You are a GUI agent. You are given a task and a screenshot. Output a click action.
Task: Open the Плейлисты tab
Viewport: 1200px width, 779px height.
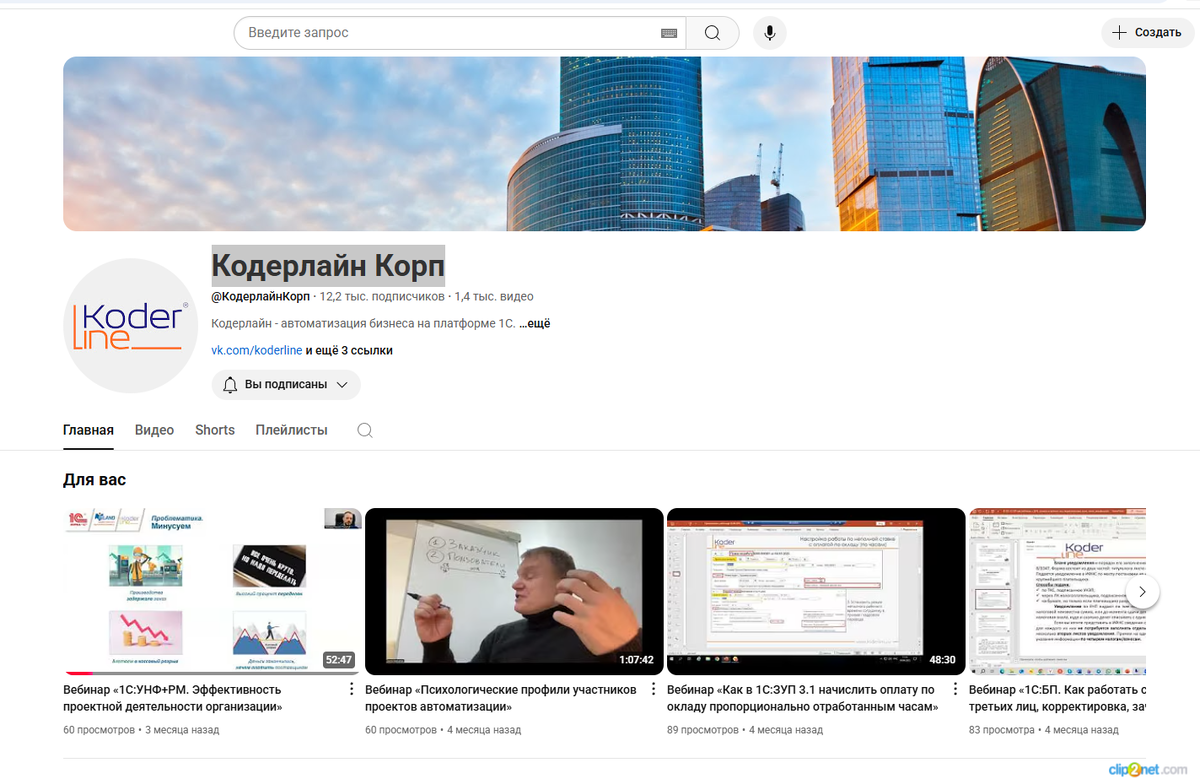click(291, 430)
